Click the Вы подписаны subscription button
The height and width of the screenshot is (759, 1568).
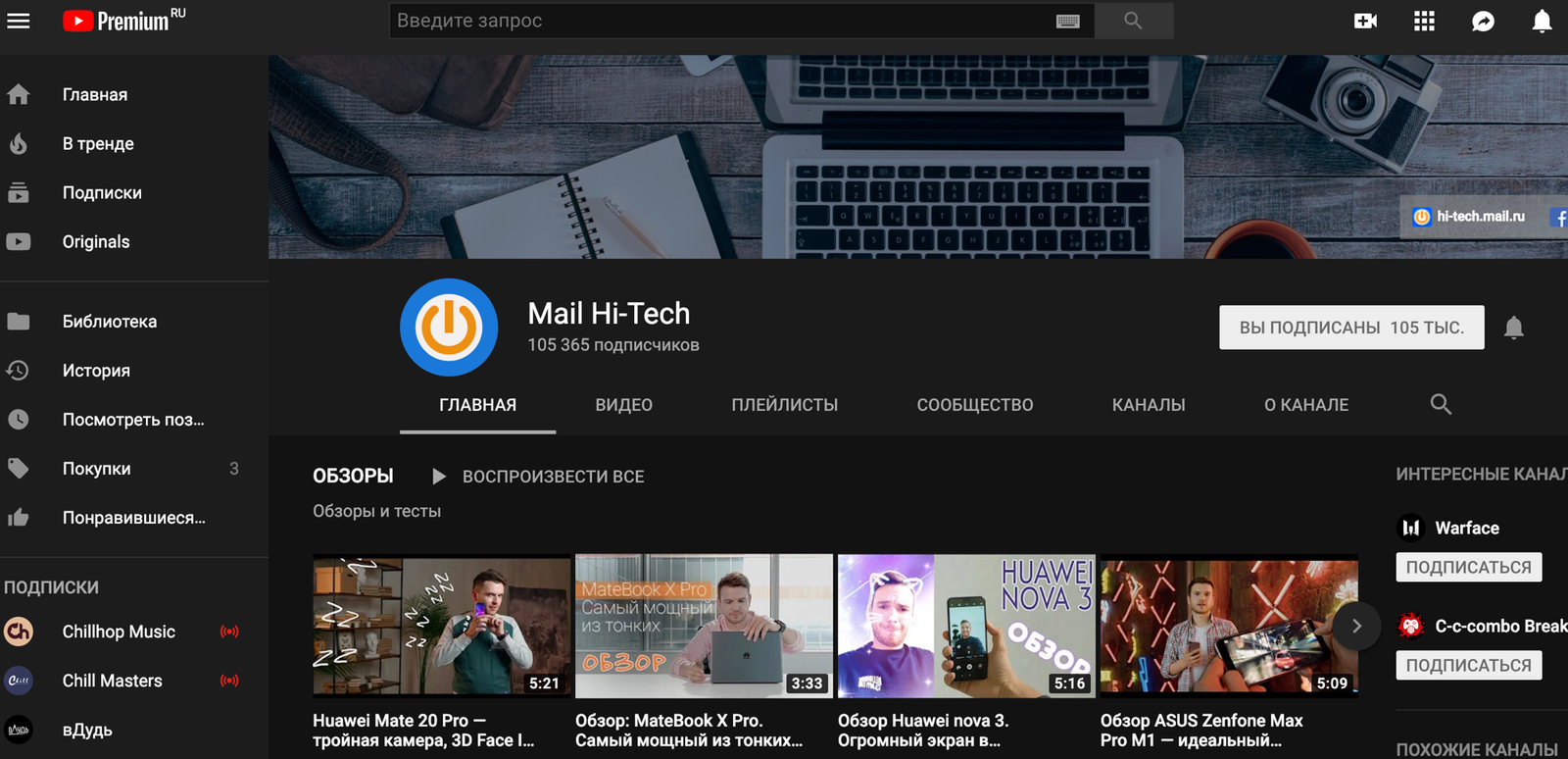tap(1351, 328)
